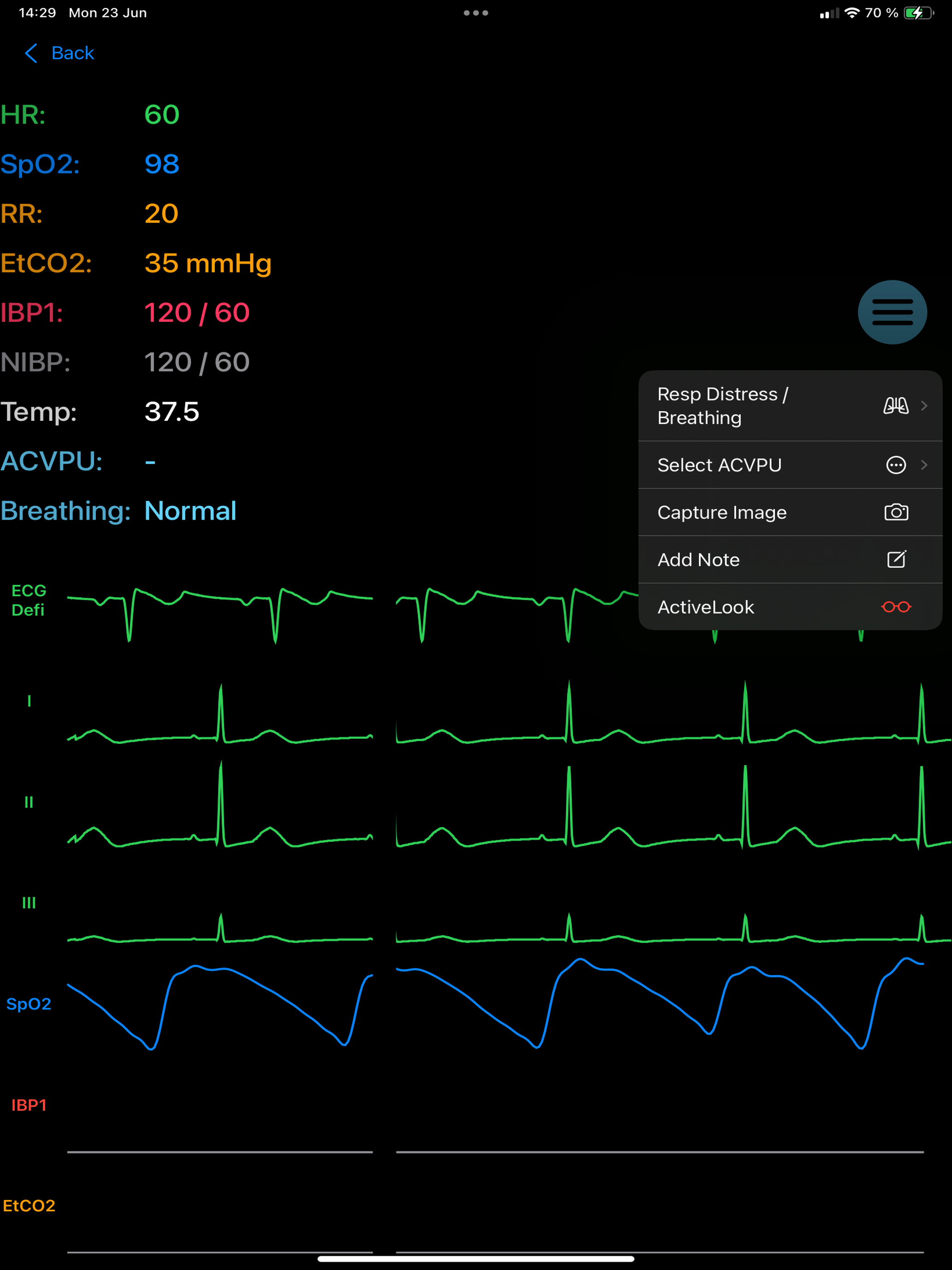Tap the note pencil icon
The height and width of the screenshot is (1270, 952).
tap(896, 559)
